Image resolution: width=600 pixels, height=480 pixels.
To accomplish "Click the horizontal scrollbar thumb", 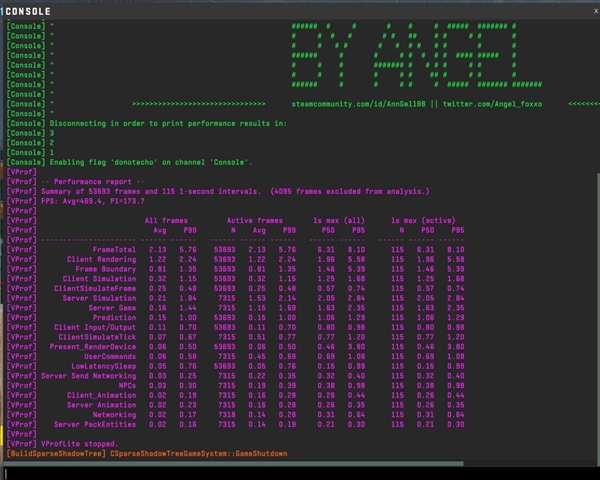I will 234,464.
